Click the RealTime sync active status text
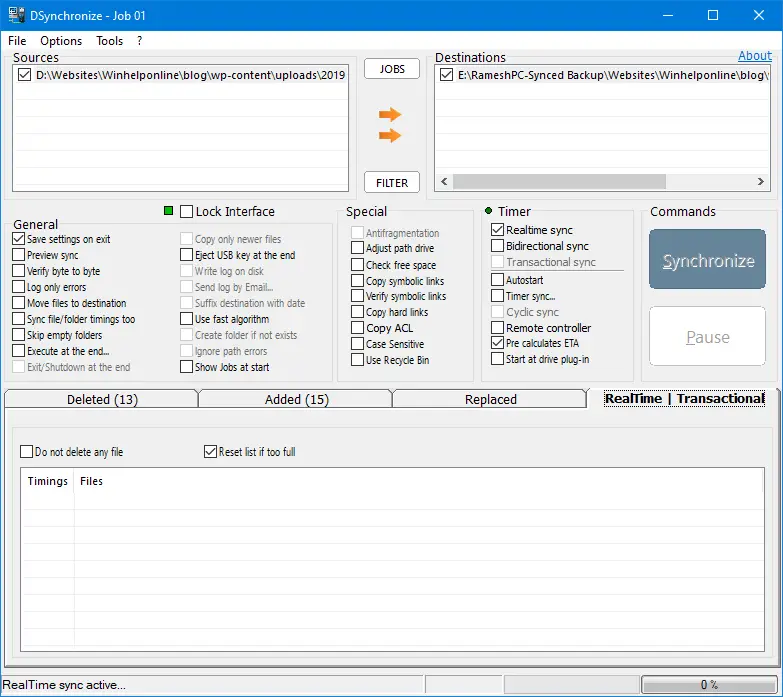Image resolution: width=783 pixels, height=697 pixels. coord(64,685)
